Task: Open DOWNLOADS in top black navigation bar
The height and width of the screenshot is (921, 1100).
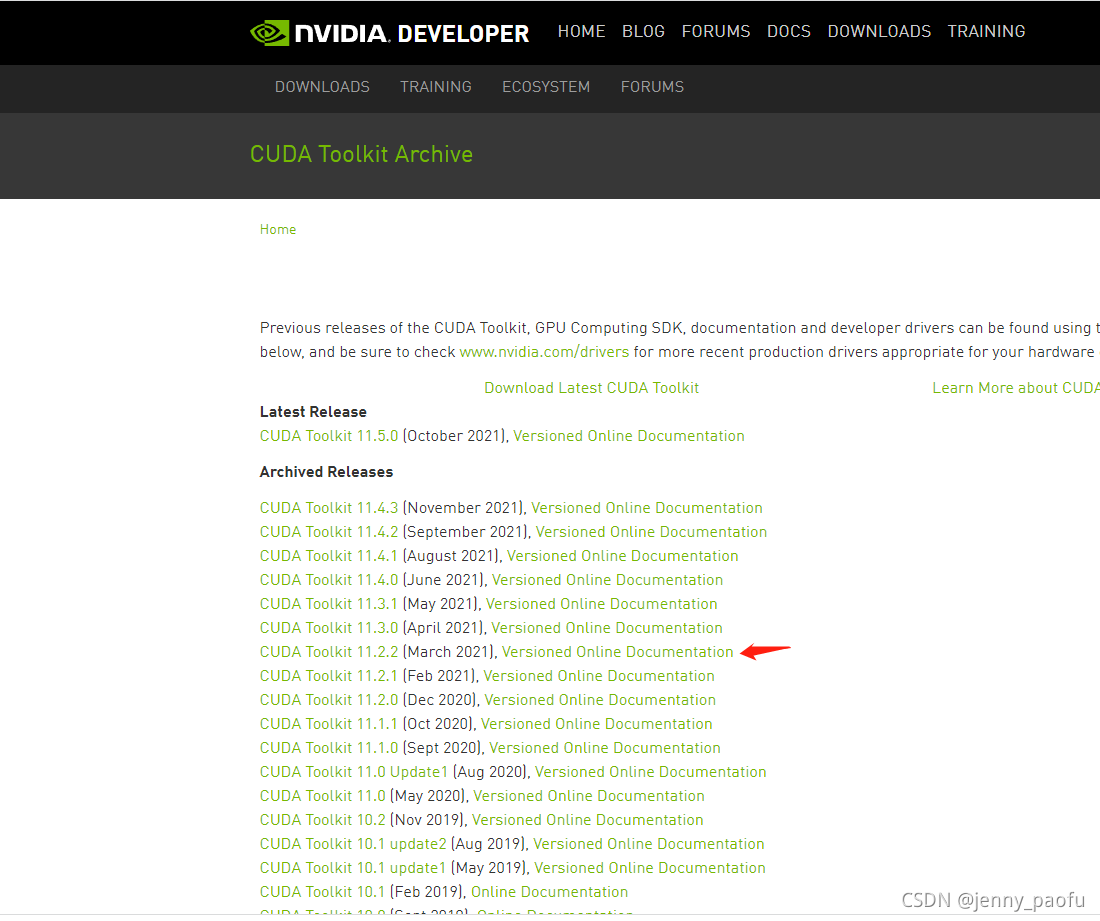Action: [x=879, y=32]
